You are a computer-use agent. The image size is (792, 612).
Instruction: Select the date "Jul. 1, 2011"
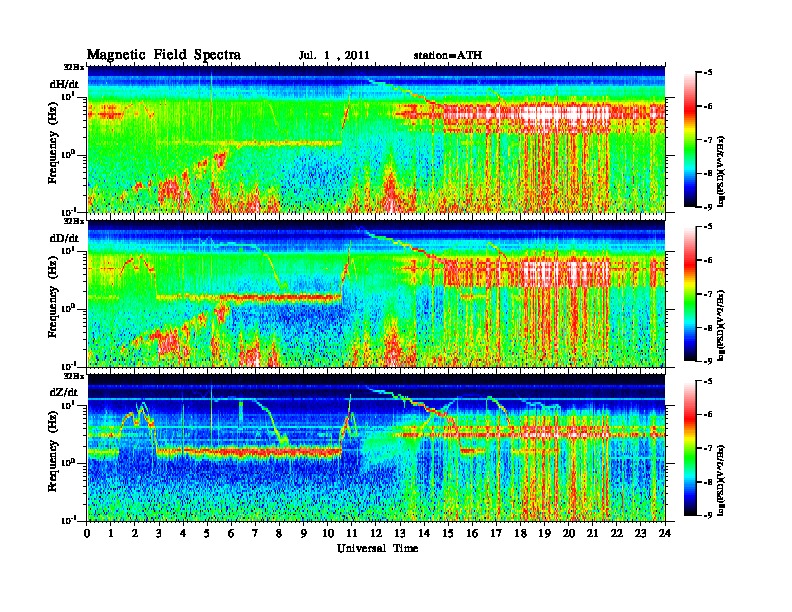[x=334, y=55]
